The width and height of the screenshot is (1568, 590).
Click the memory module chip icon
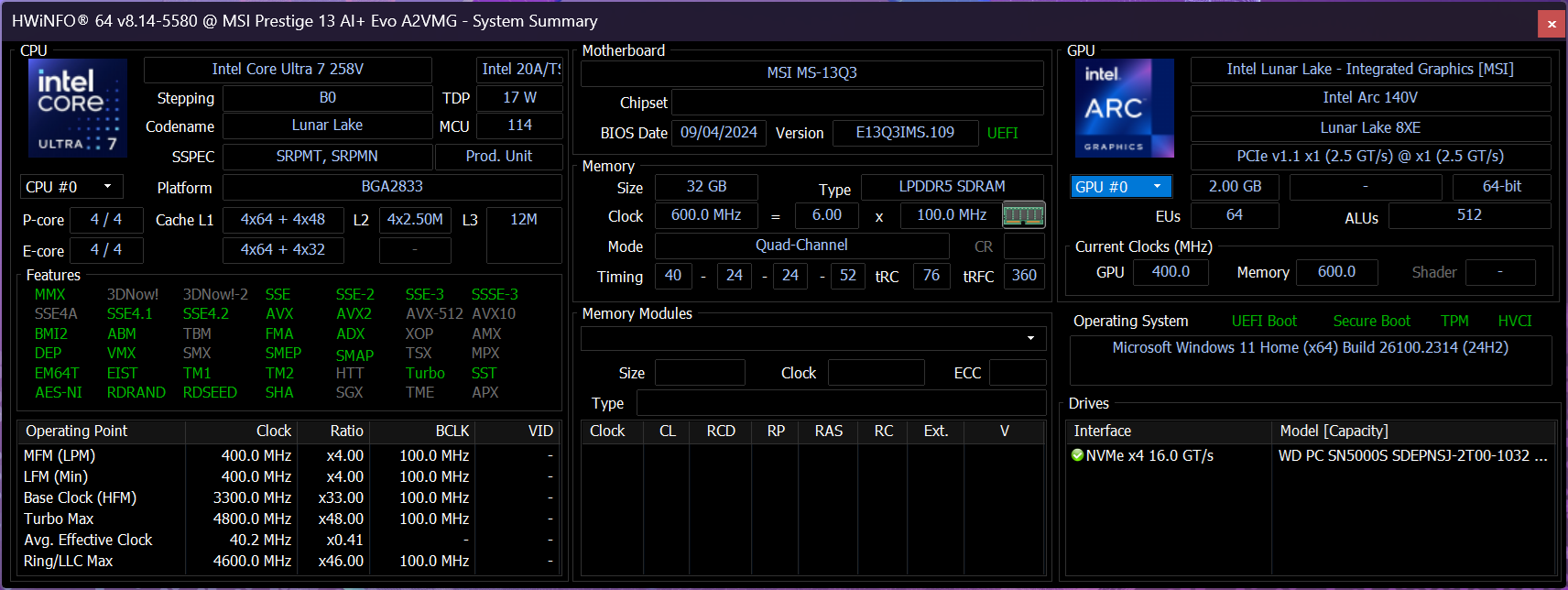click(x=1024, y=215)
